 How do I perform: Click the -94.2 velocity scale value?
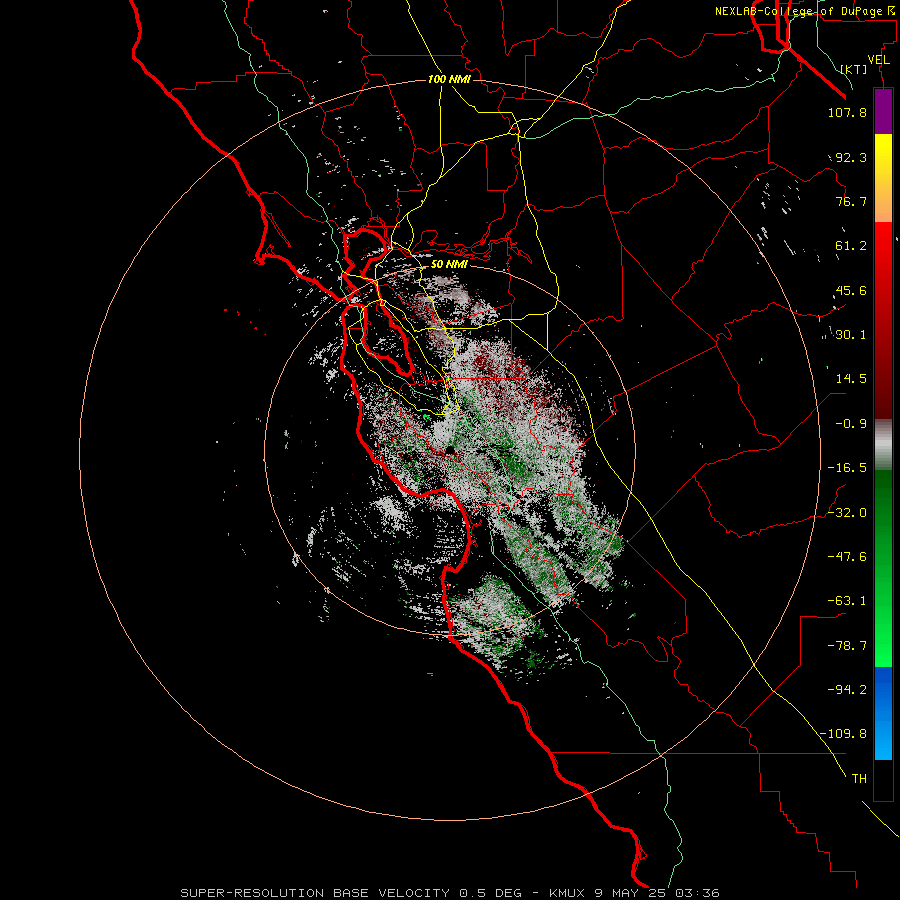click(847, 690)
